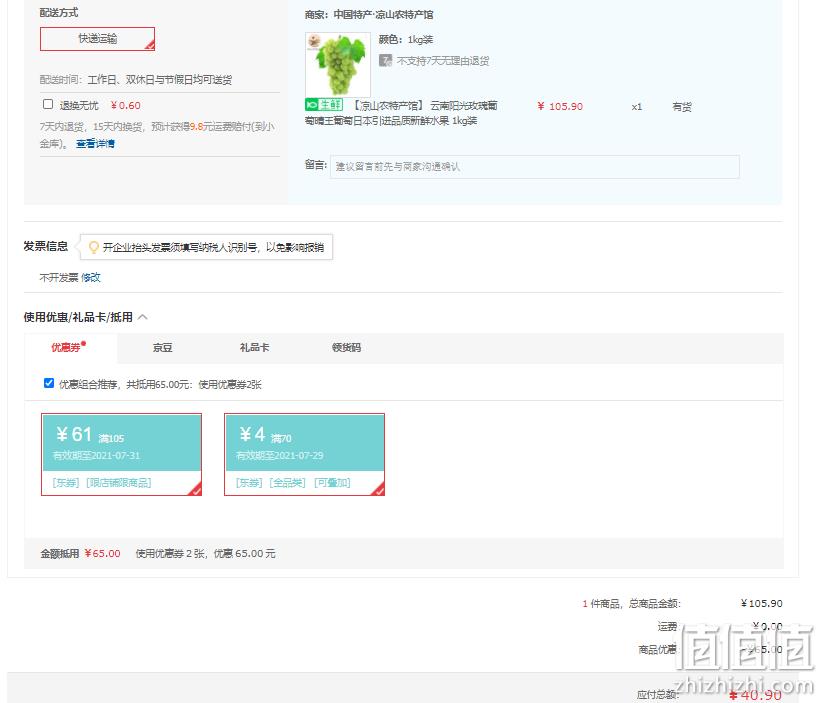Click item price ¥105.90

coord(560,107)
